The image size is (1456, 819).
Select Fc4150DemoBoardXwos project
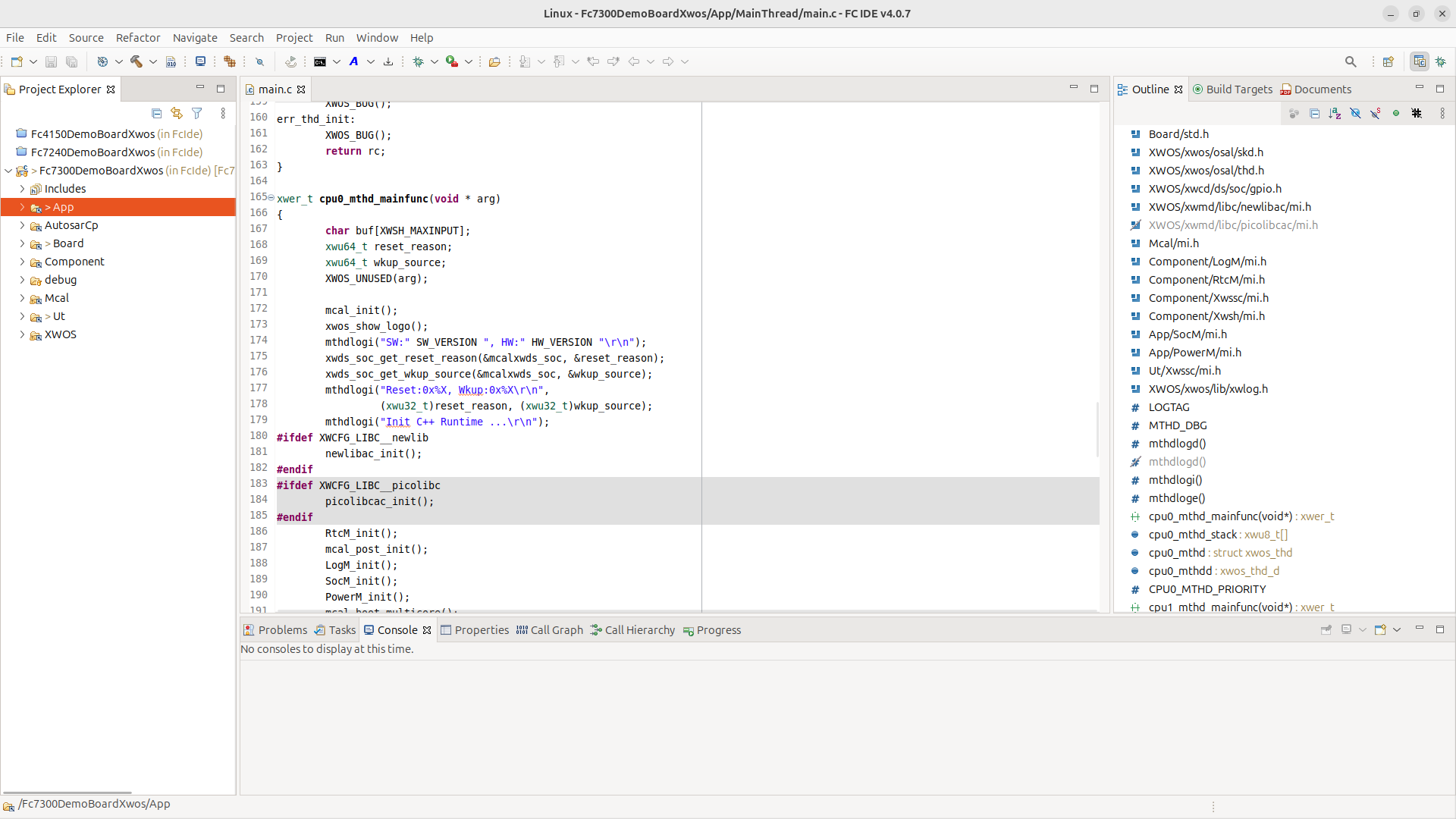pos(93,134)
